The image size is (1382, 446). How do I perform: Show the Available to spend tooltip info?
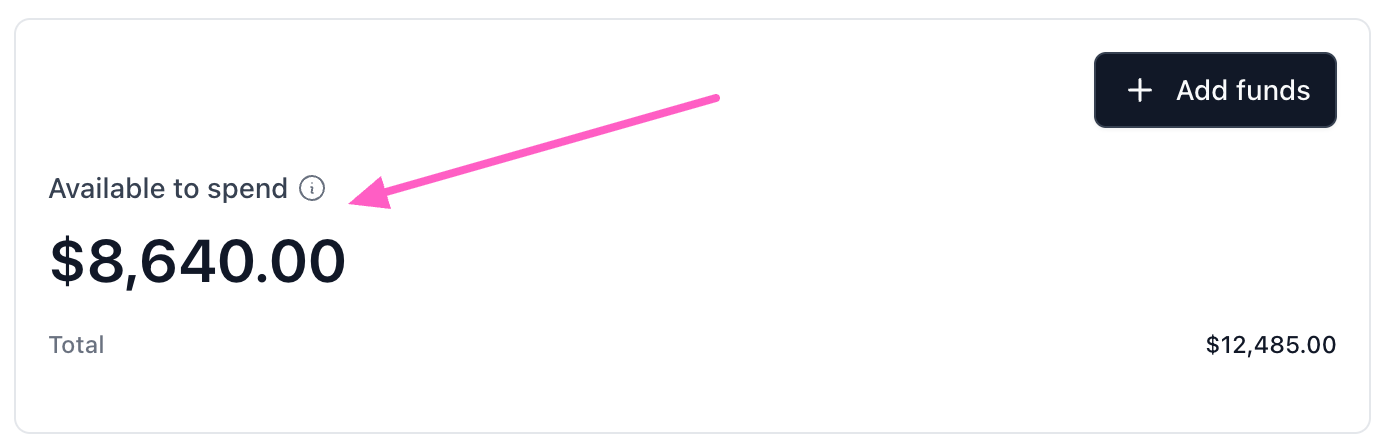tap(313, 188)
